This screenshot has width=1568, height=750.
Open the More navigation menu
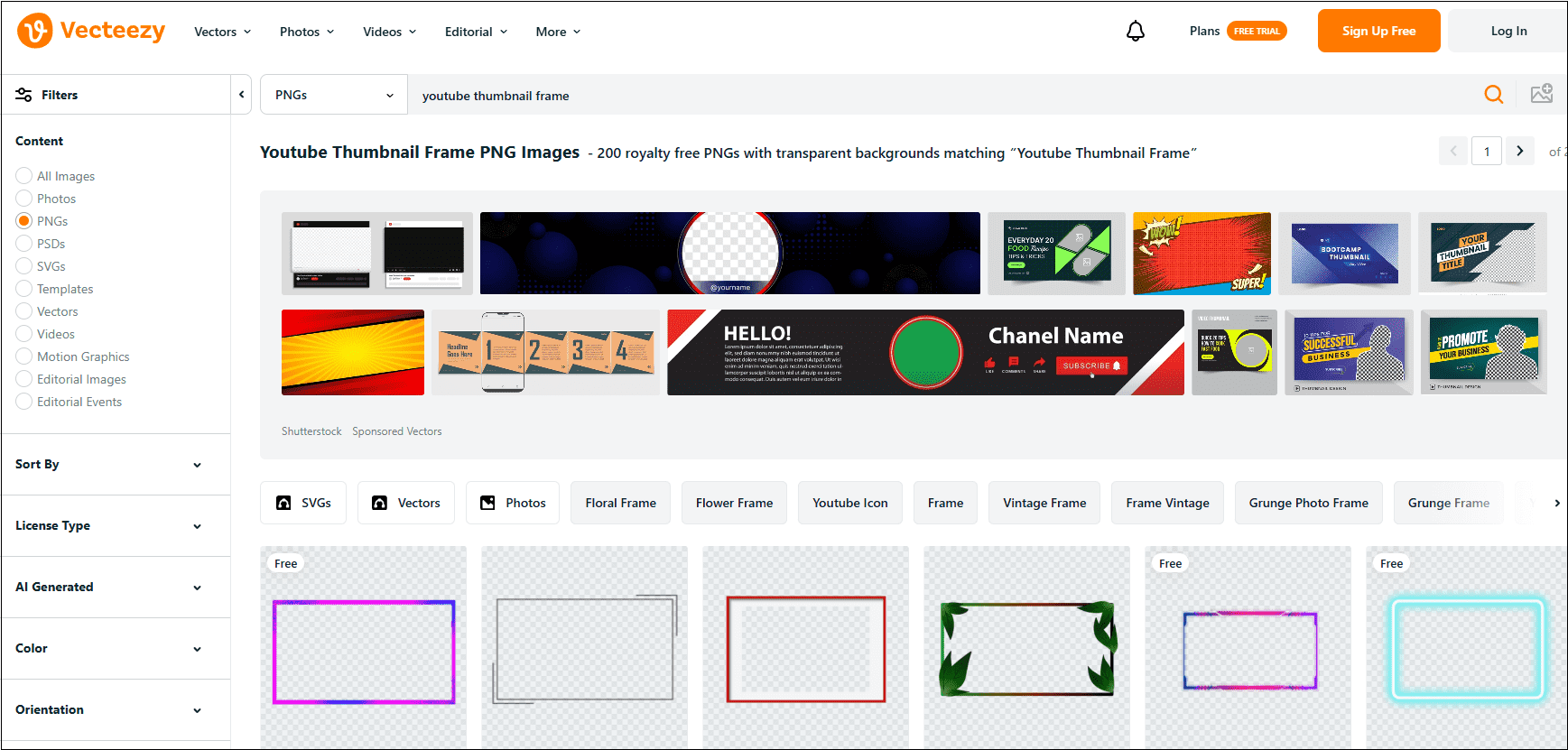[558, 32]
